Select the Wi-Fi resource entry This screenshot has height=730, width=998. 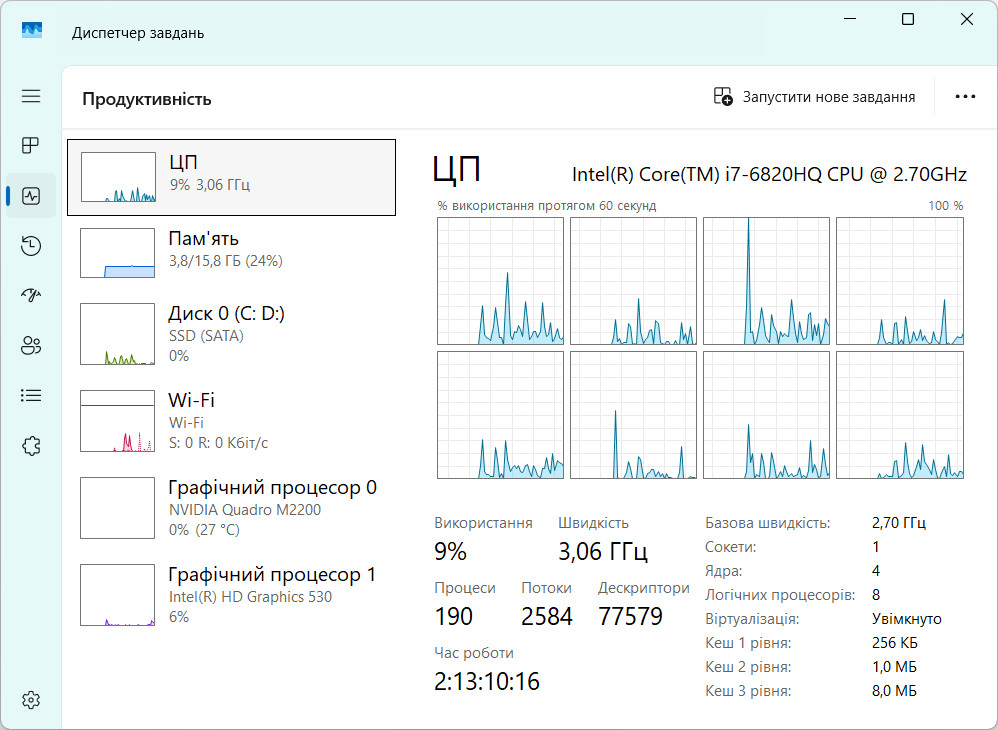pyautogui.click(x=232, y=421)
